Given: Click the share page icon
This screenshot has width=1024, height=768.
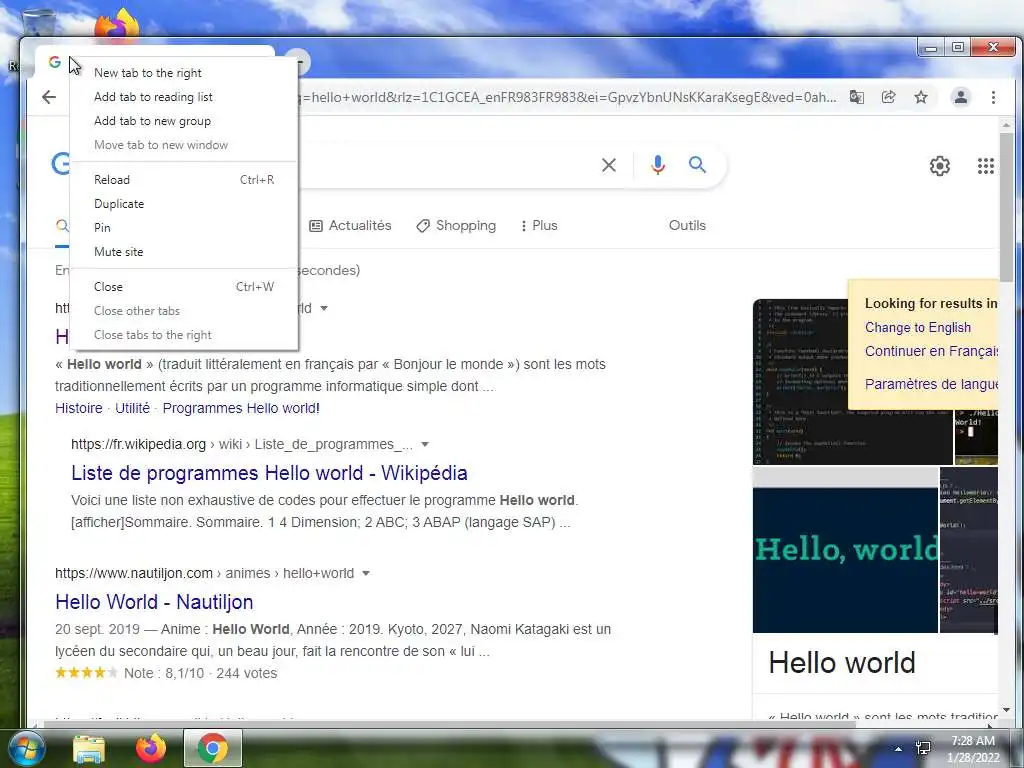Looking at the screenshot, I should 888,97.
